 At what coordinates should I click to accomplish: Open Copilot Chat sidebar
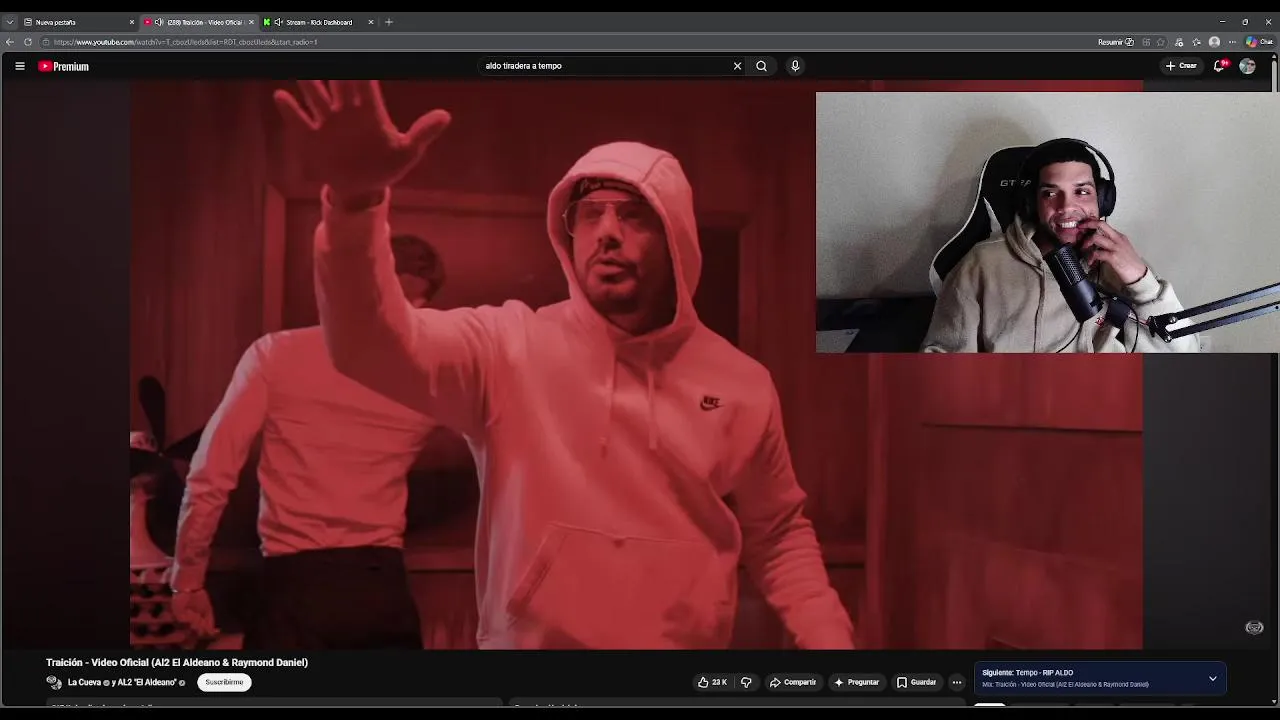click(x=1258, y=42)
